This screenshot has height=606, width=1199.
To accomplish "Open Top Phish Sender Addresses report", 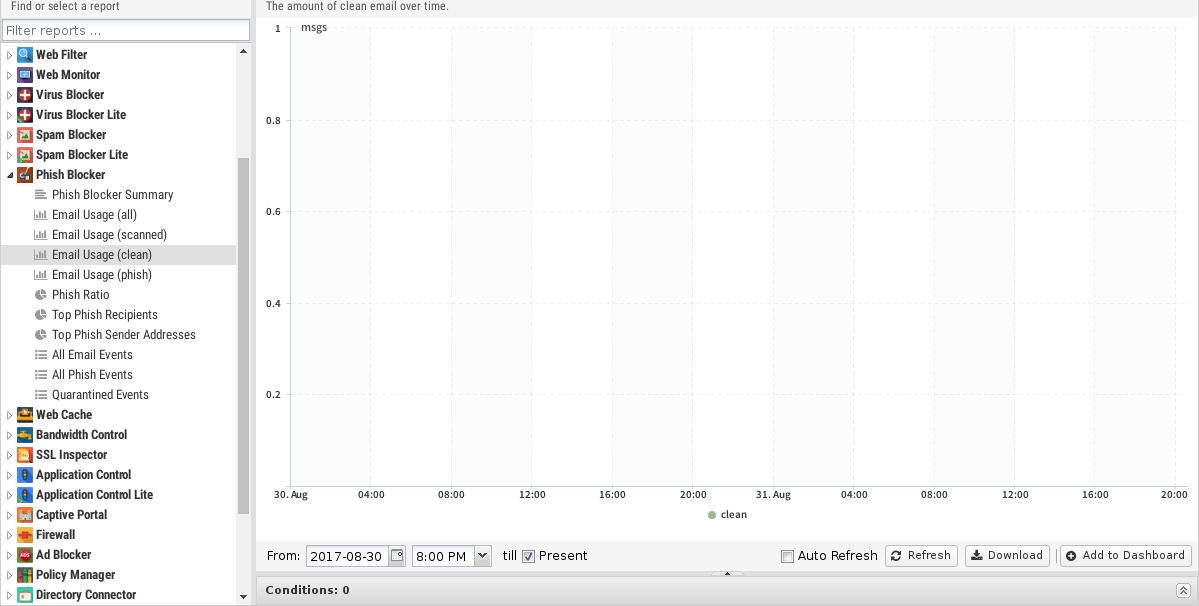I will (x=124, y=335).
